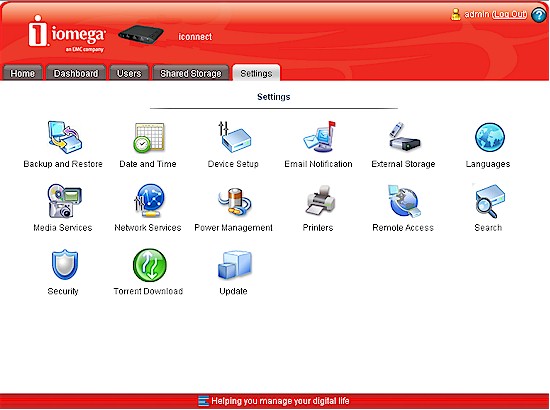The image size is (550, 410).
Task: Open the Torrent Download icon
Action: pyautogui.click(x=150, y=265)
